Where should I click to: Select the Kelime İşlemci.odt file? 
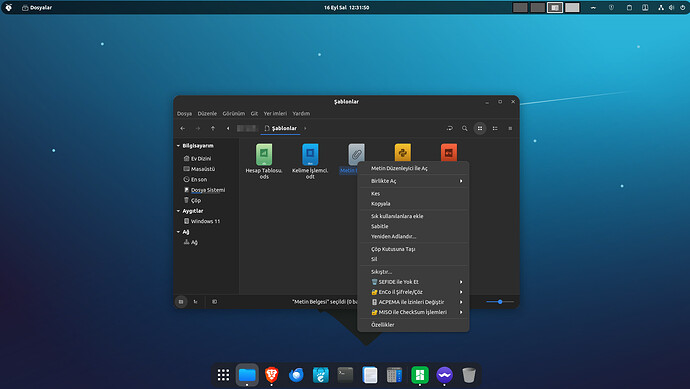pyautogui.click(x=310, y=154)
